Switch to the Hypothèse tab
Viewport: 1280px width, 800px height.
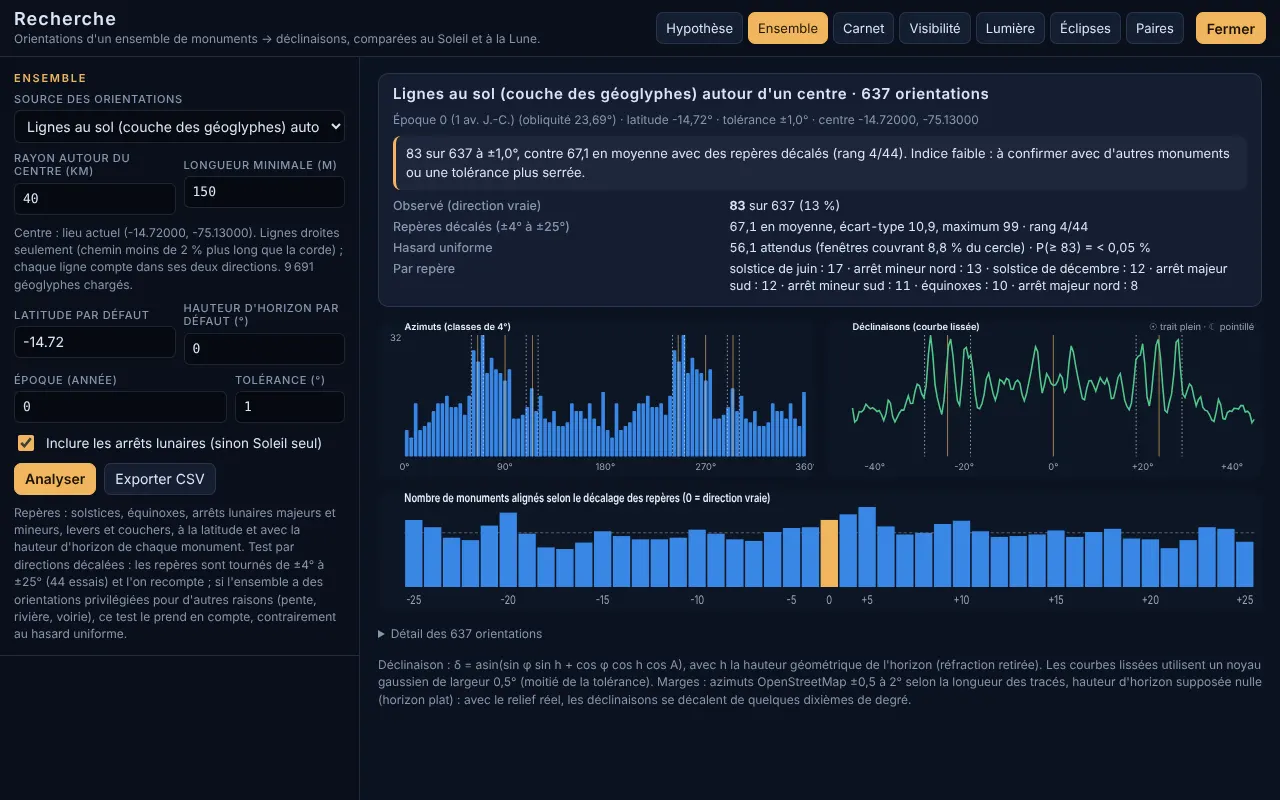click(x=699, y=28)
